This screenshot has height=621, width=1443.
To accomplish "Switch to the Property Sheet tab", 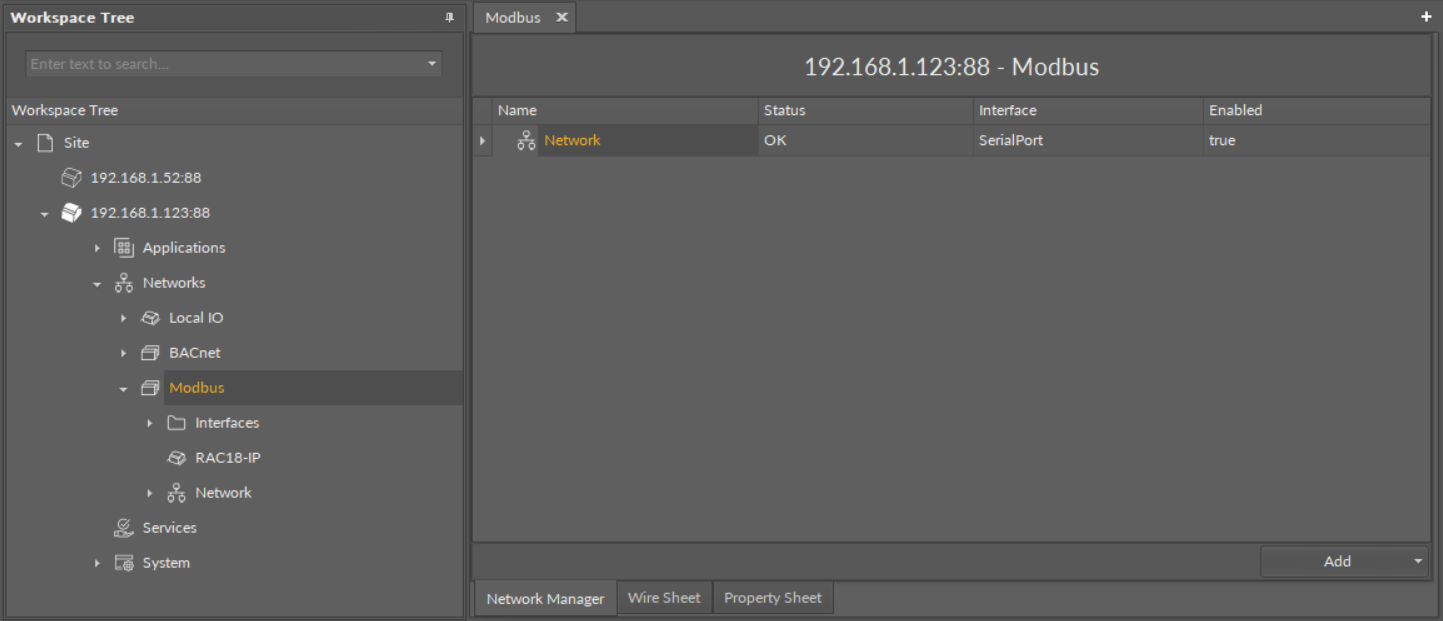I will 772,598.
